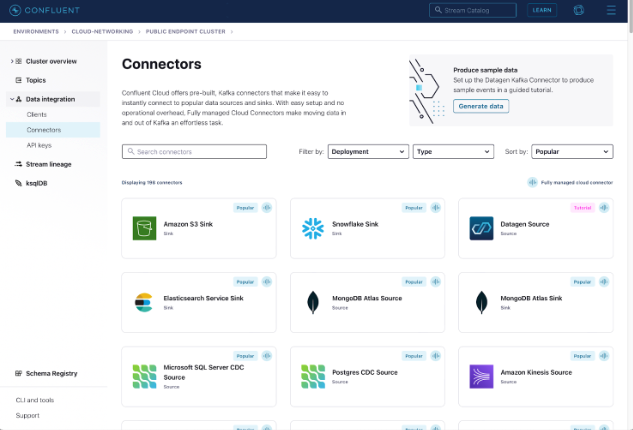Click the Stream Catalog search field
Viewport: 633px width, 430px height.
[x=473, y=10]
